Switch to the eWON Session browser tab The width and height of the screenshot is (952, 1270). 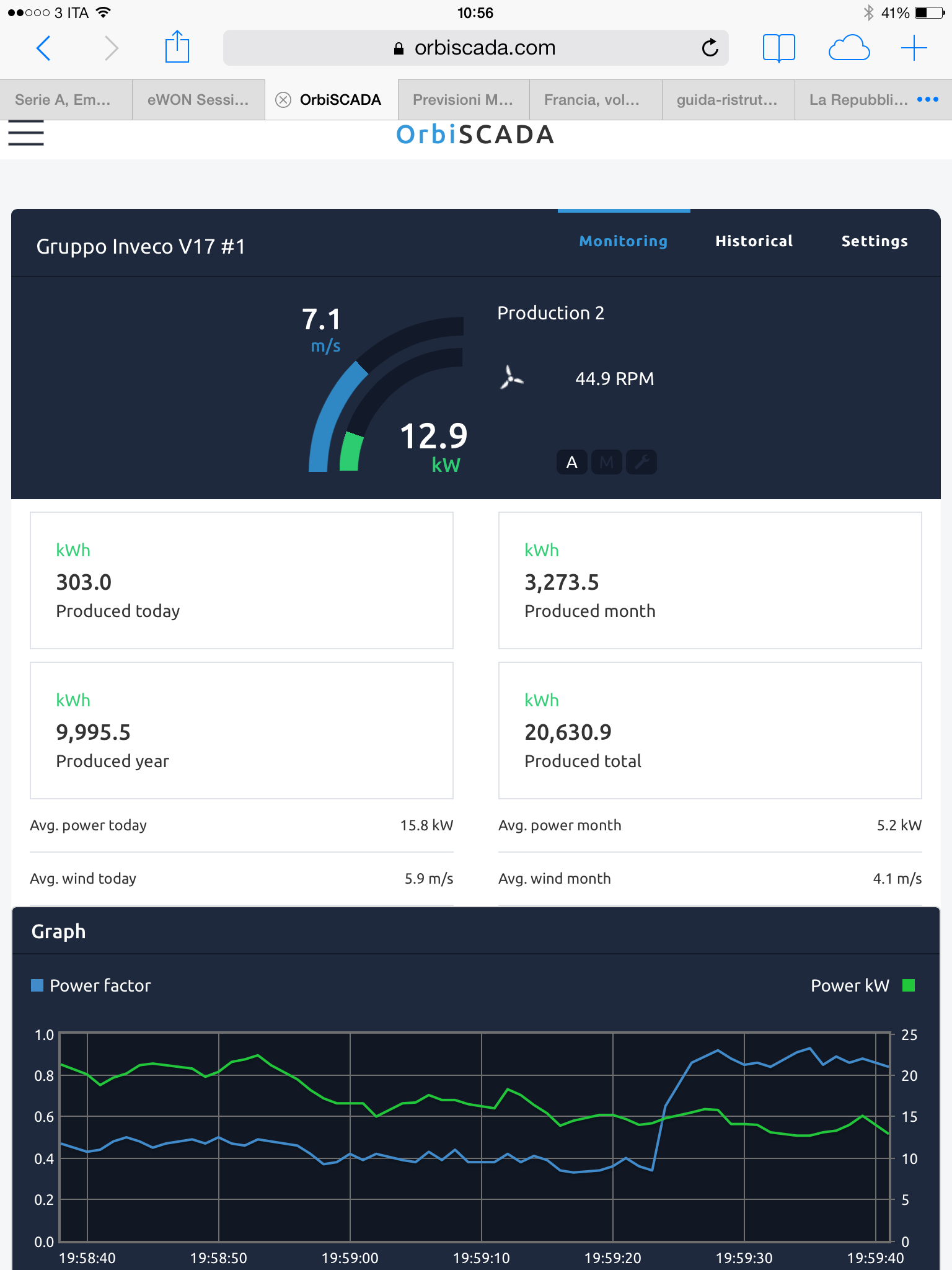[x=198, y=100]
